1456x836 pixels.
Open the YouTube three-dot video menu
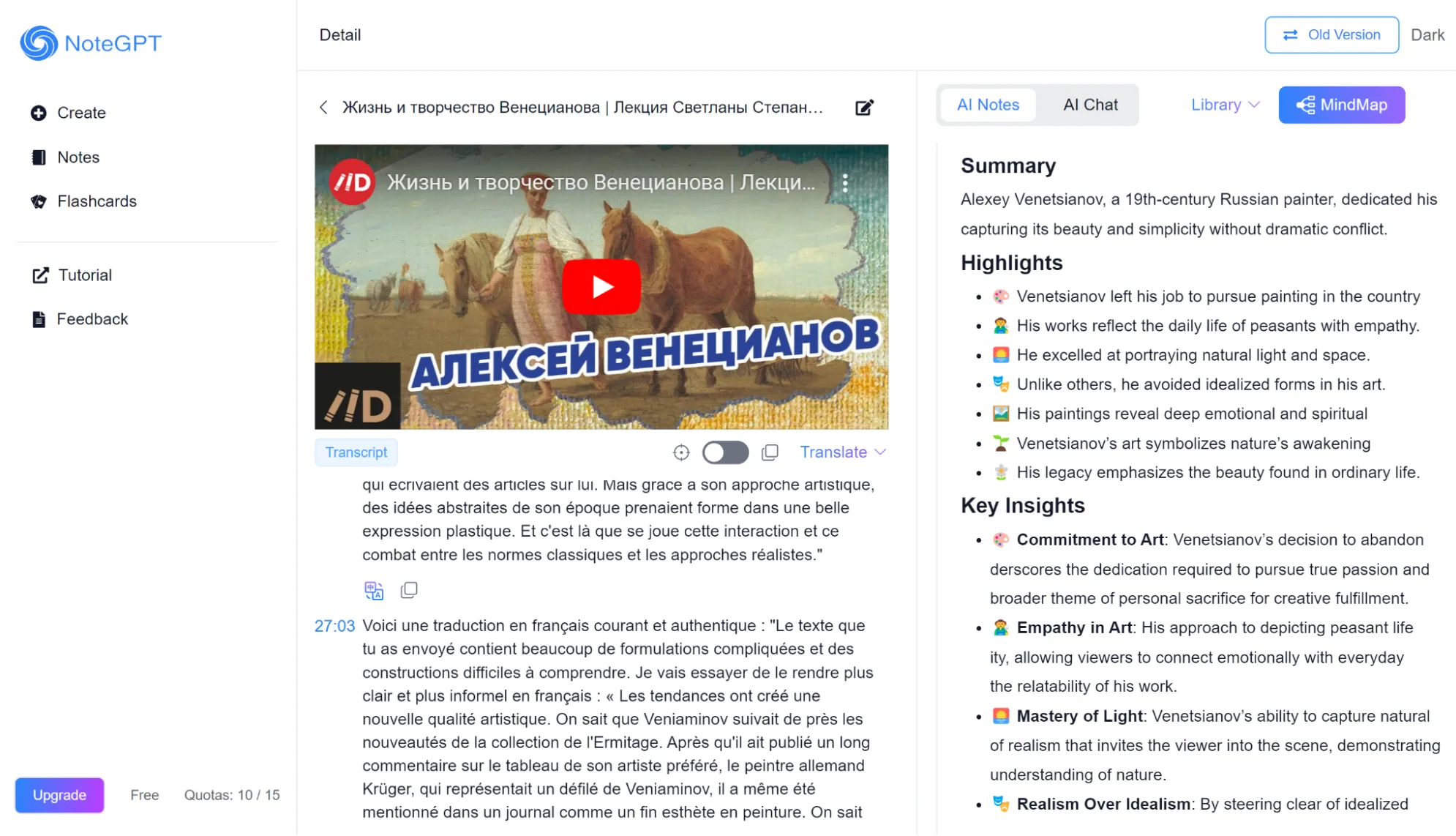845,183
